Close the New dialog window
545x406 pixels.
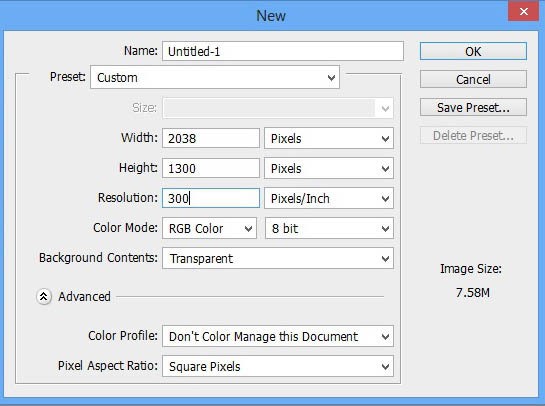click(x=523, y=11)
